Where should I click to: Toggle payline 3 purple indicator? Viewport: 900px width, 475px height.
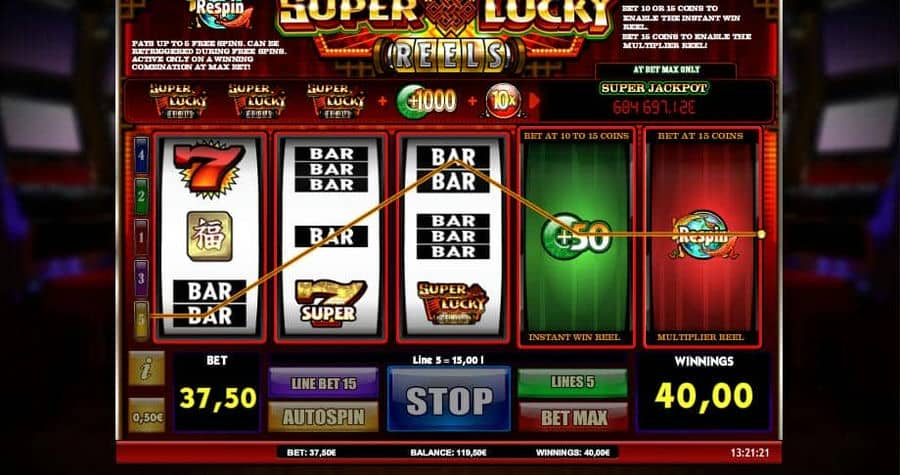[141, 278]
